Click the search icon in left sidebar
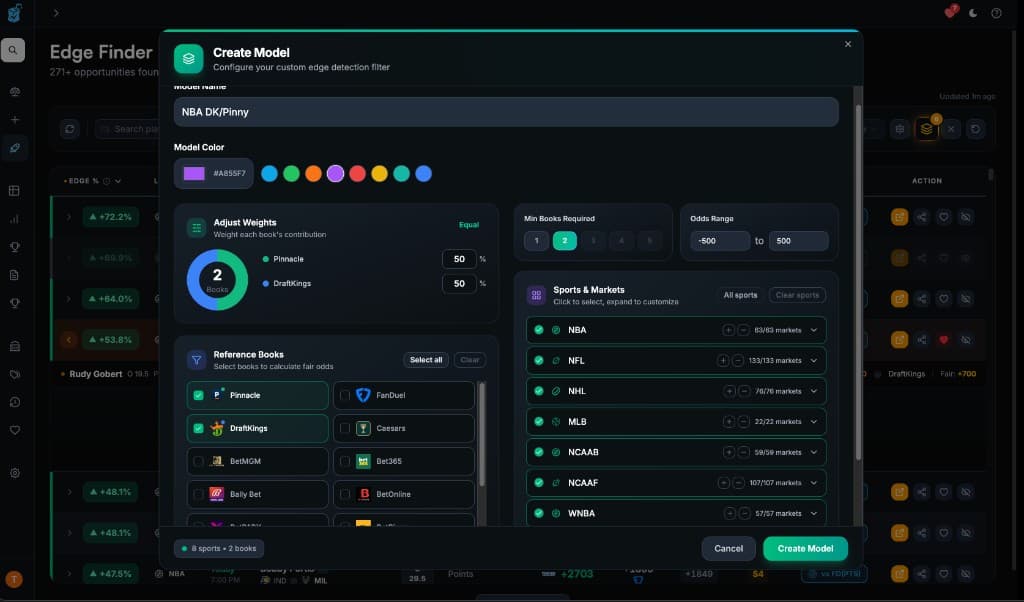Viewport: 1024px width, 602px height. point(14,49)
